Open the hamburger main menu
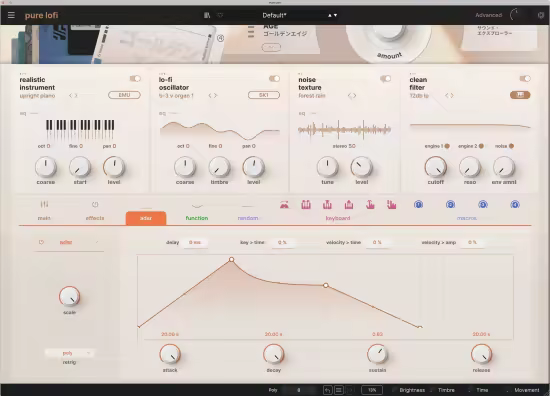Viewport: 550px width, 396px height. pyautogui.click(x=11, y=15)
